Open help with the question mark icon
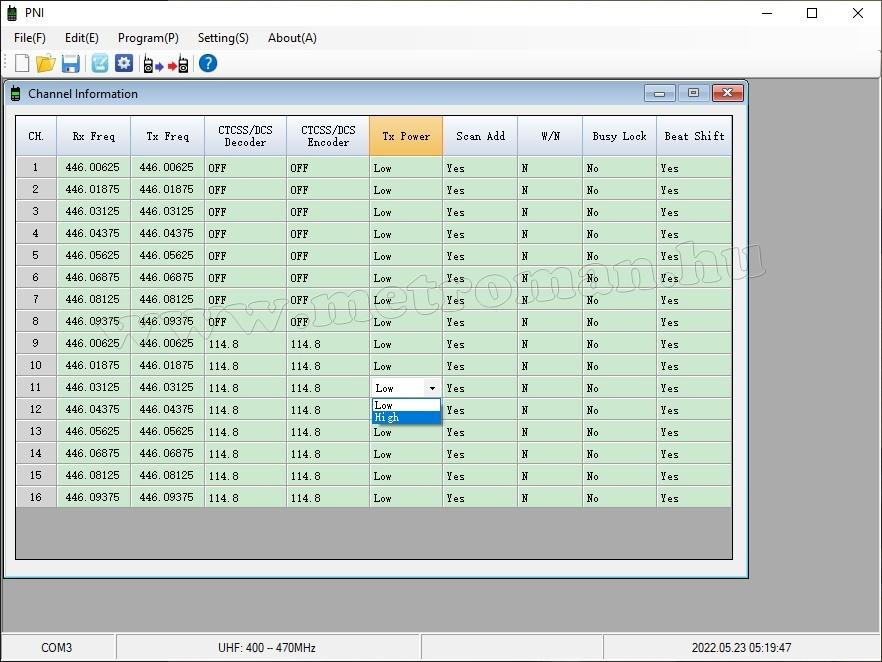Image resolution: width=882 pixels, height=662 pixels. point(208,64)
